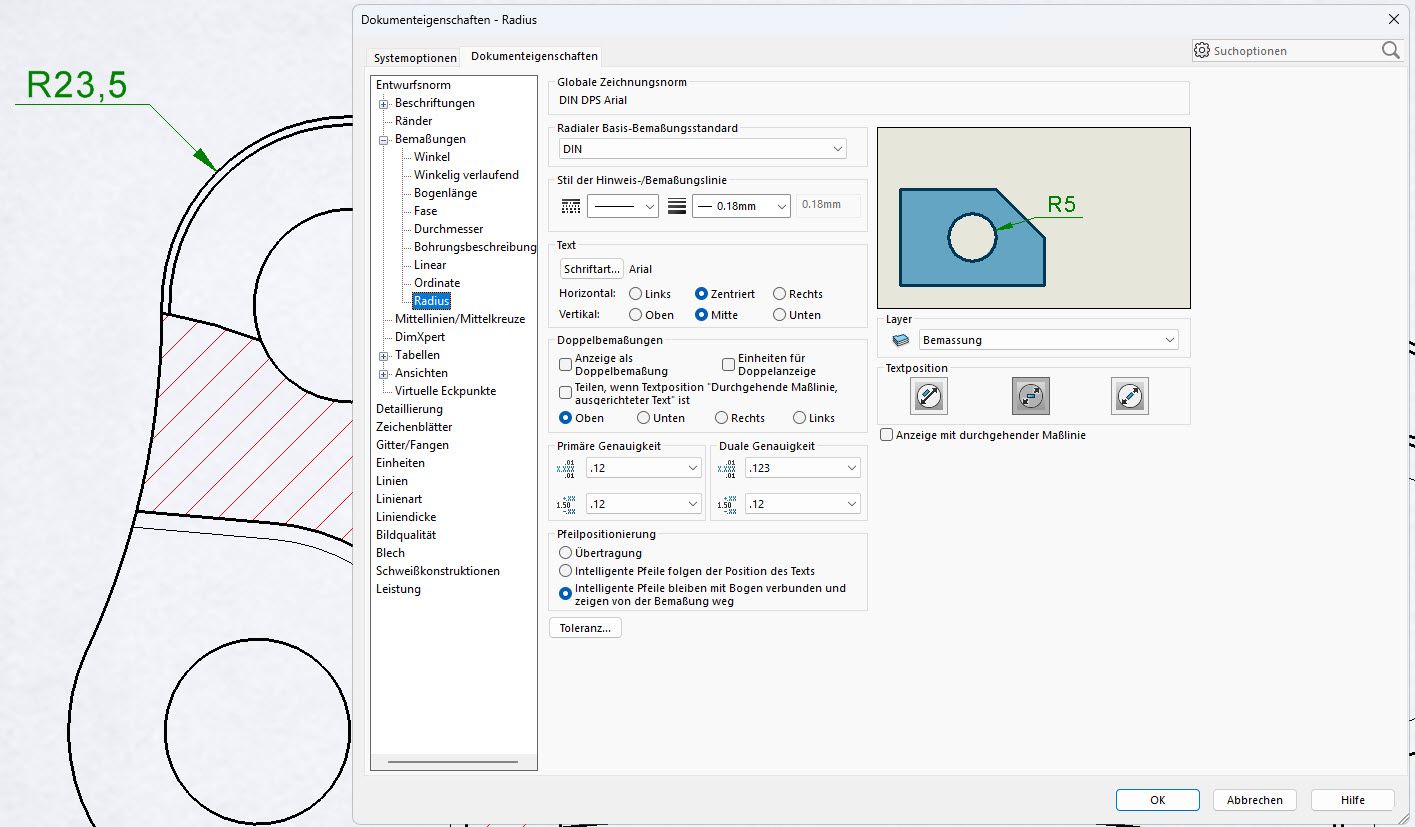Select Ordinate in the tree

click(x=437, y=283)
